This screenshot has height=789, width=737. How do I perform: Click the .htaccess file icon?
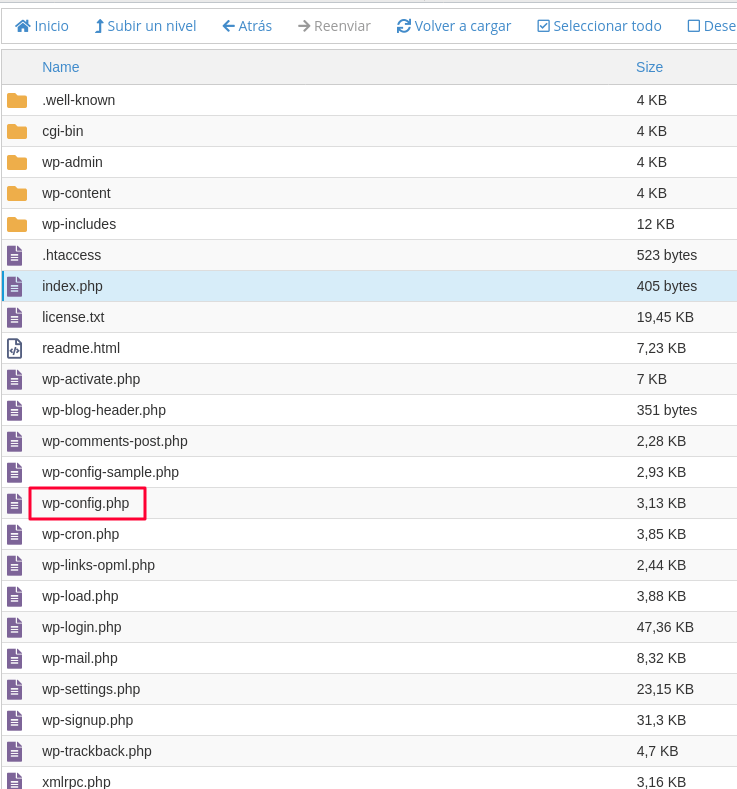pos(15,256)
